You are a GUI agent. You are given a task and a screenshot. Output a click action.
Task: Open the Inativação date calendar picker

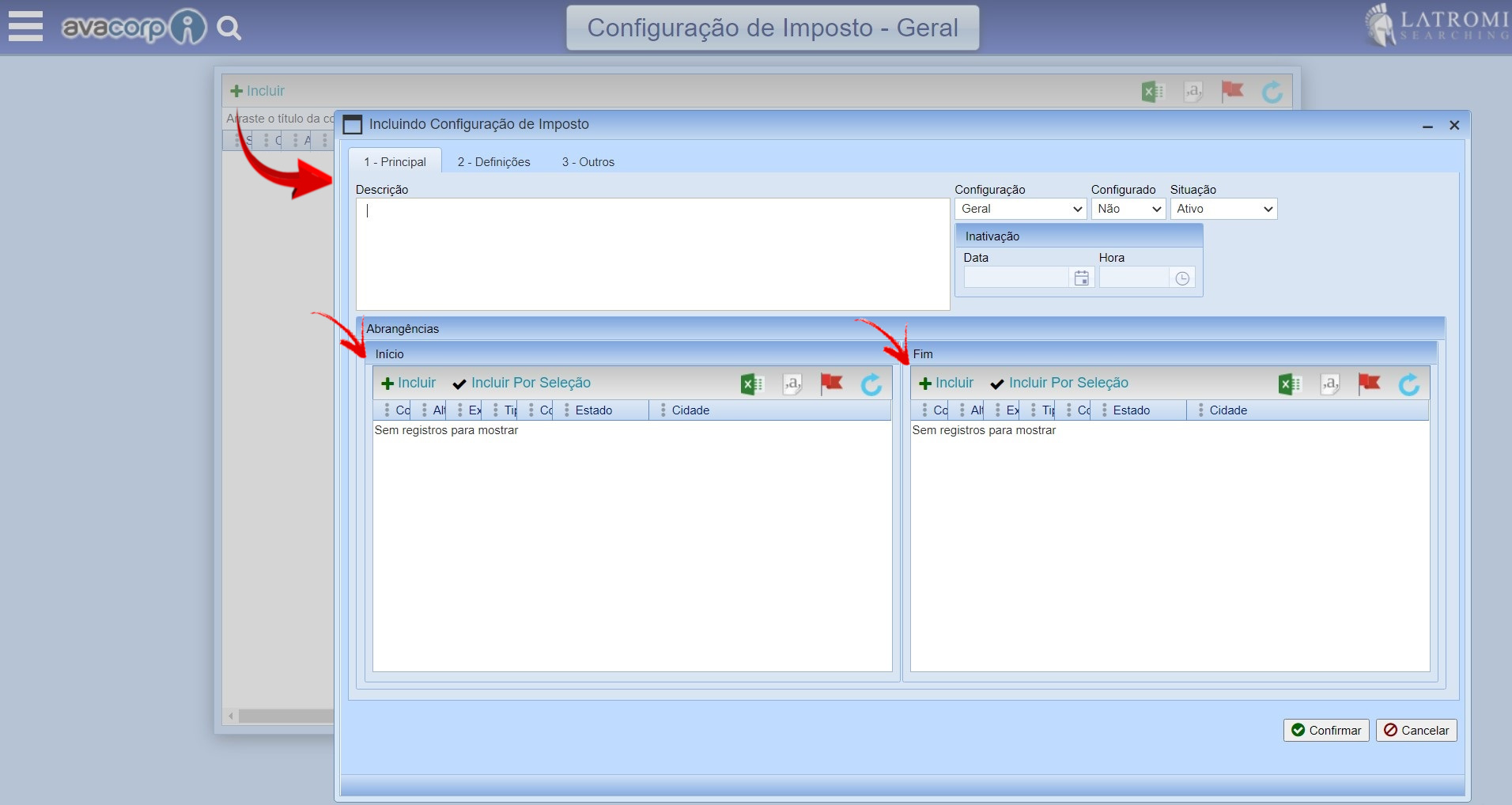pos(1081,278)
